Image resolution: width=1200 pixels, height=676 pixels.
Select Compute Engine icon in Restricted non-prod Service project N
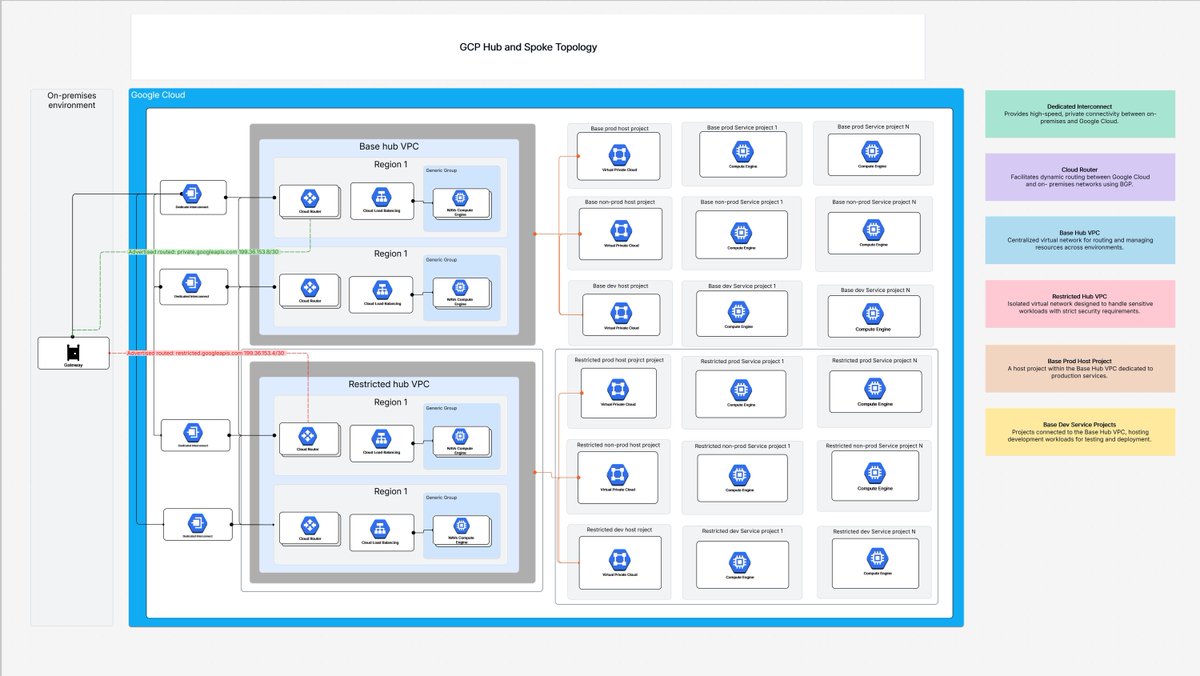[x=875, y=472]
